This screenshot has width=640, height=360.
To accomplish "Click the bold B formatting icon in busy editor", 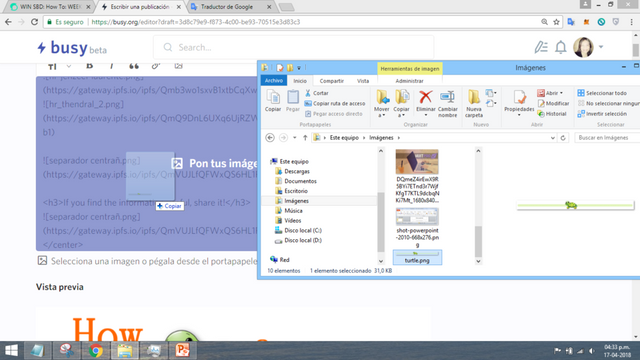I will point(89,66).
